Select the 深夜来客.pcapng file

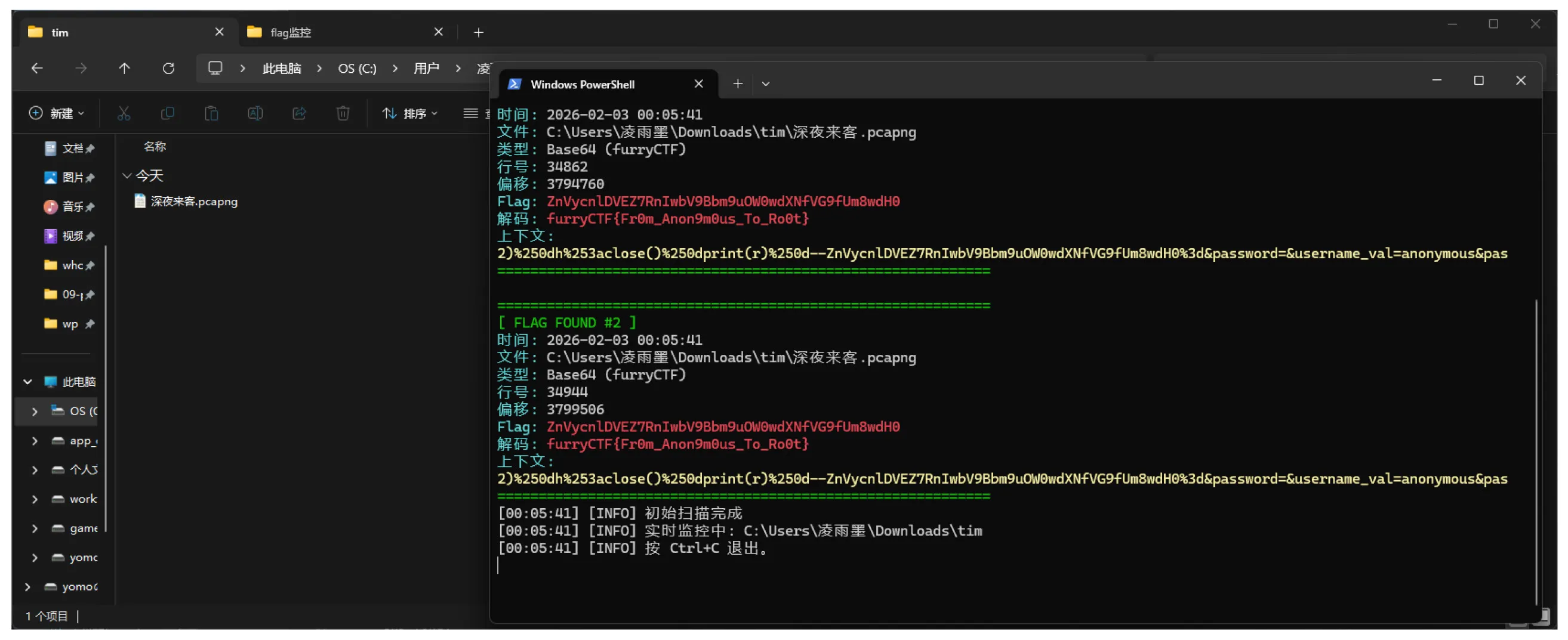[x=193, y=202]
